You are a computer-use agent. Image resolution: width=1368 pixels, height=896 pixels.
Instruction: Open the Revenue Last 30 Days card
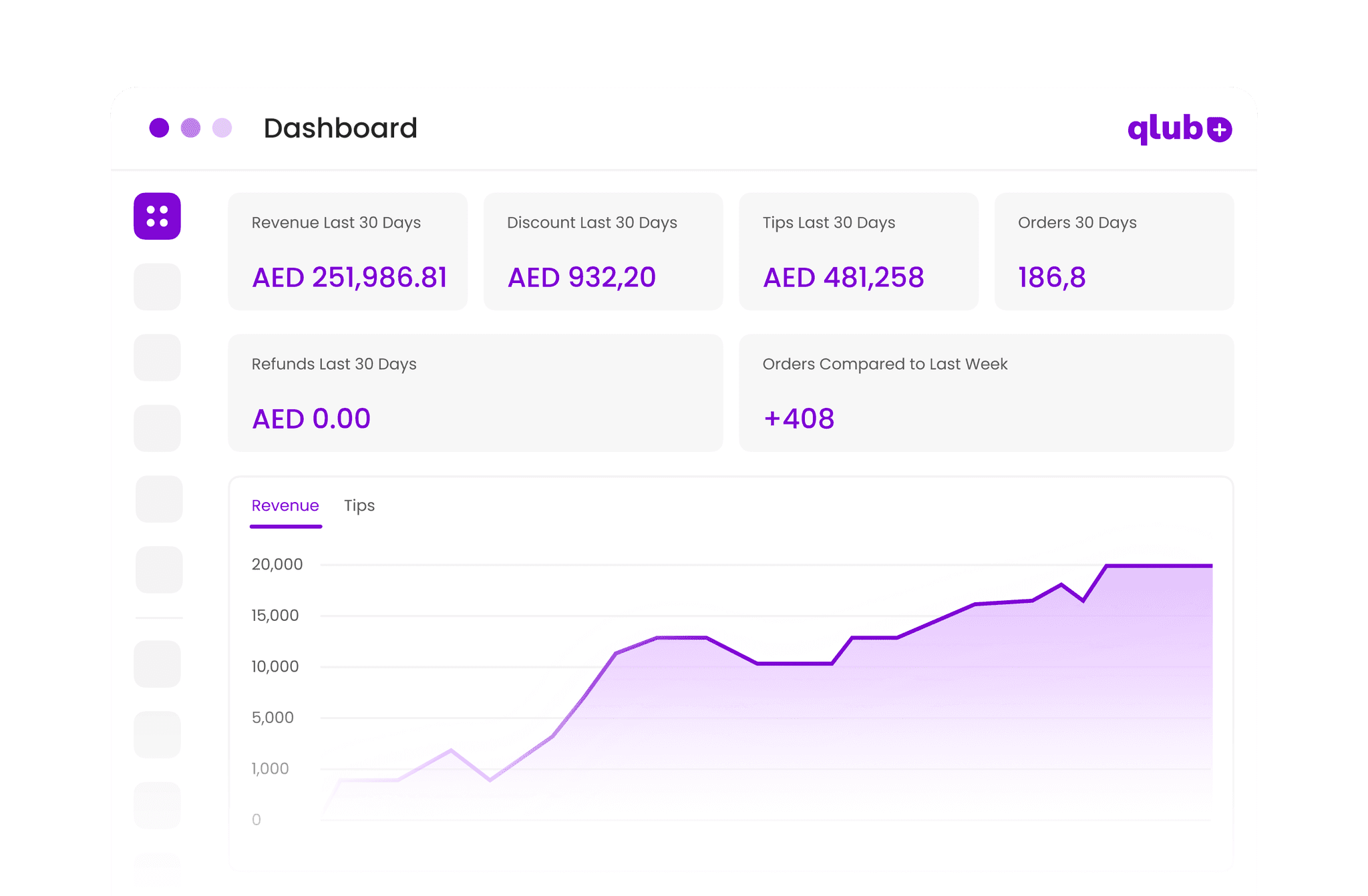click(347, 251)
